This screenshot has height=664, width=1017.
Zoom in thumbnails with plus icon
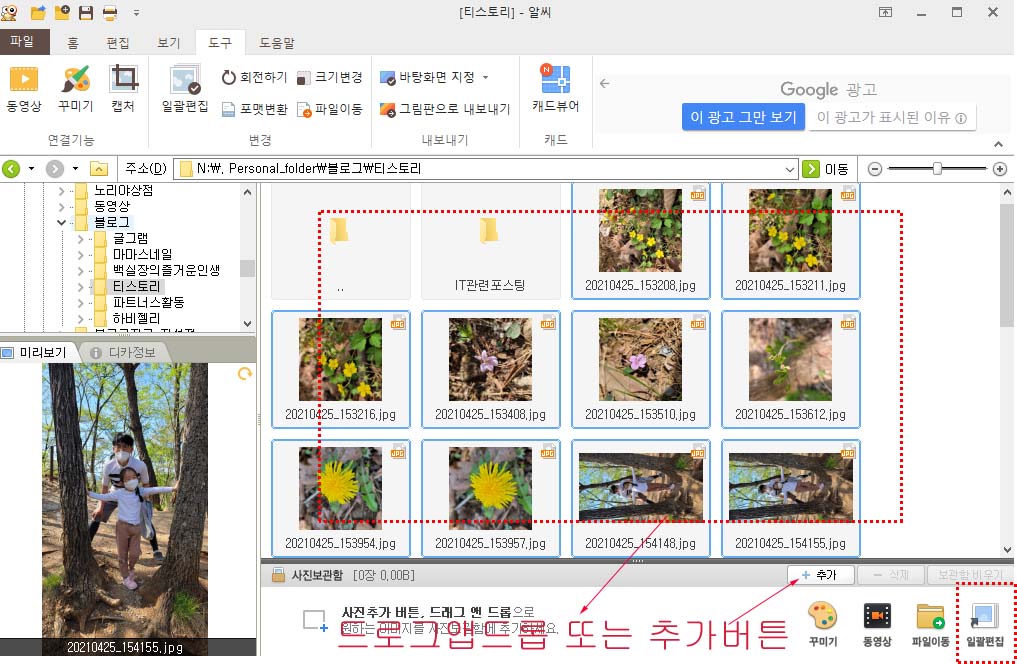tap(999, 169)
